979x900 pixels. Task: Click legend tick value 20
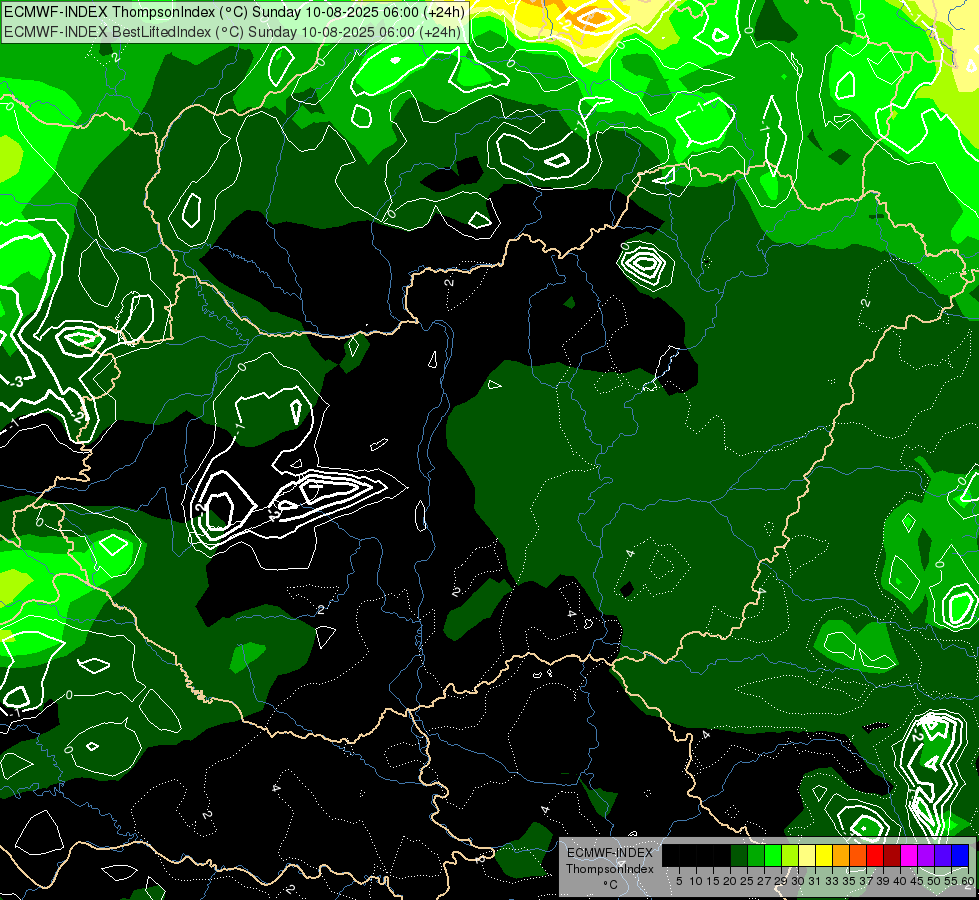731,881
